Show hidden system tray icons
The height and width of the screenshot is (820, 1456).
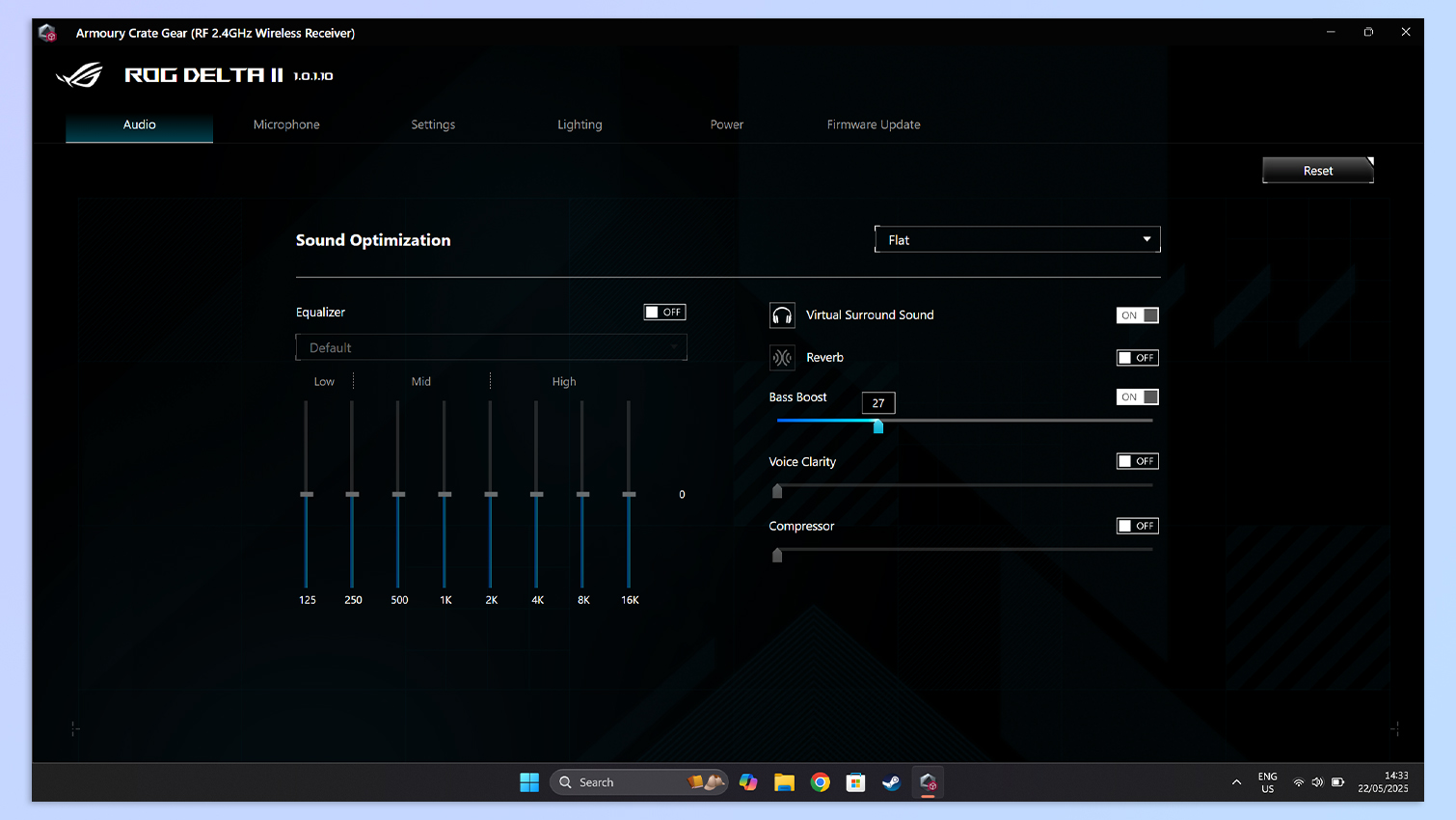tap(1236, 782)
